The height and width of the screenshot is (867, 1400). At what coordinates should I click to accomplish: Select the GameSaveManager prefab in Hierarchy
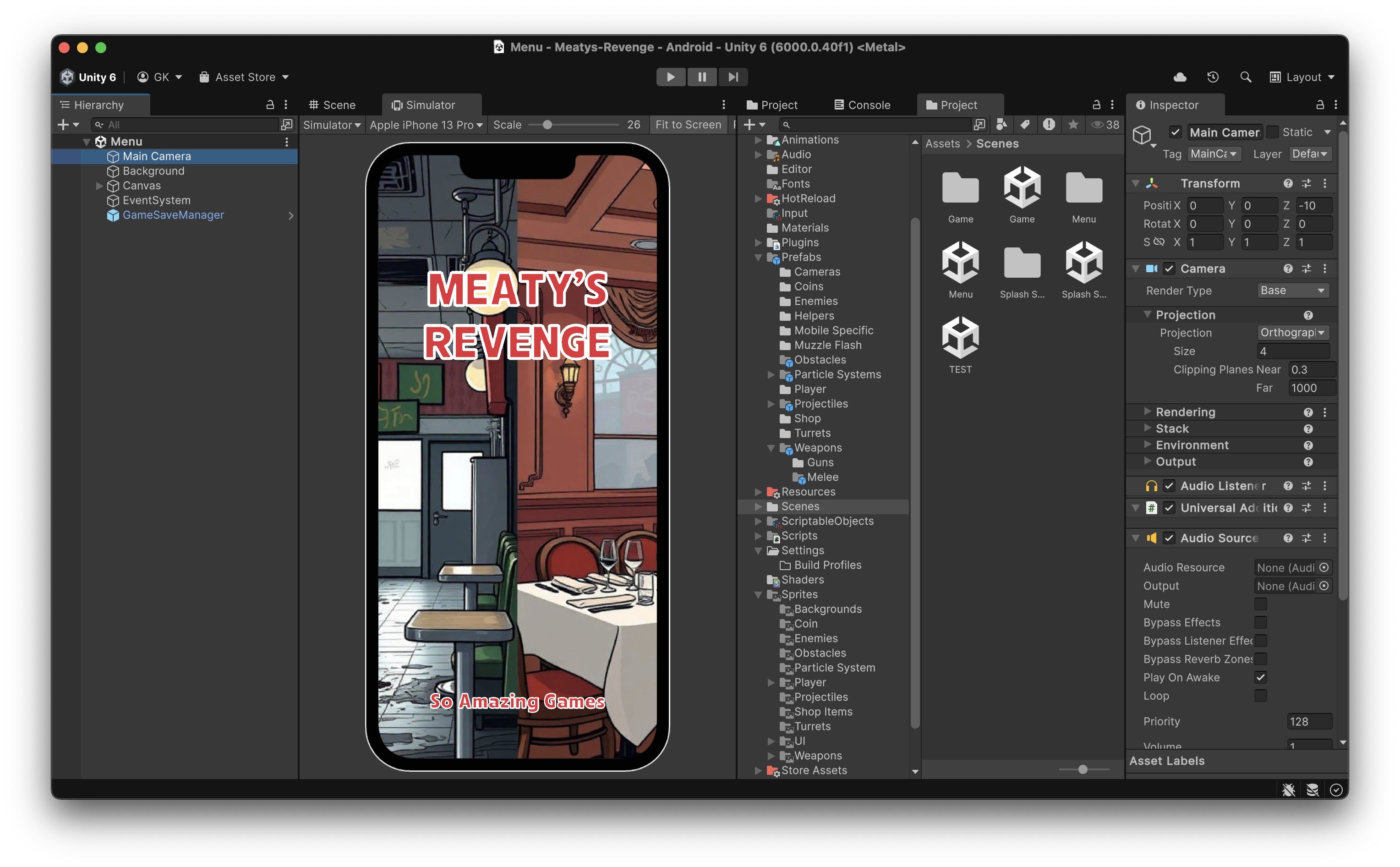coord(173,215)
